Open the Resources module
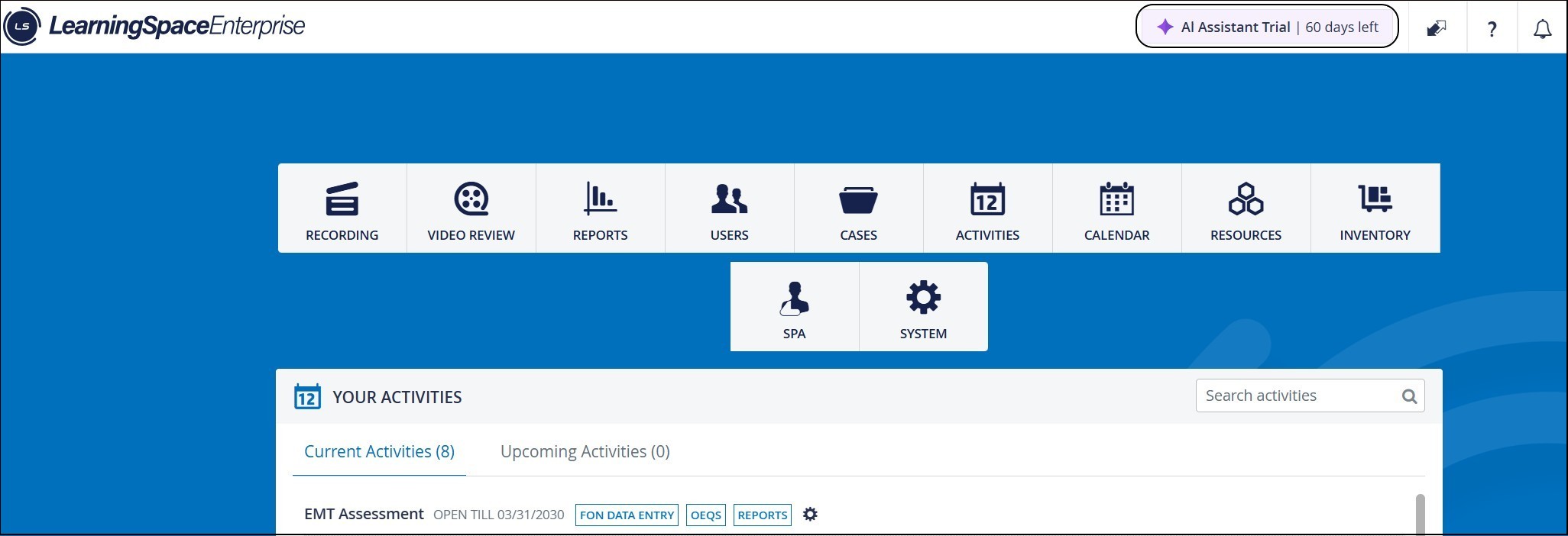This screenshot has width=1568, height=536. tap(1246, 208)
